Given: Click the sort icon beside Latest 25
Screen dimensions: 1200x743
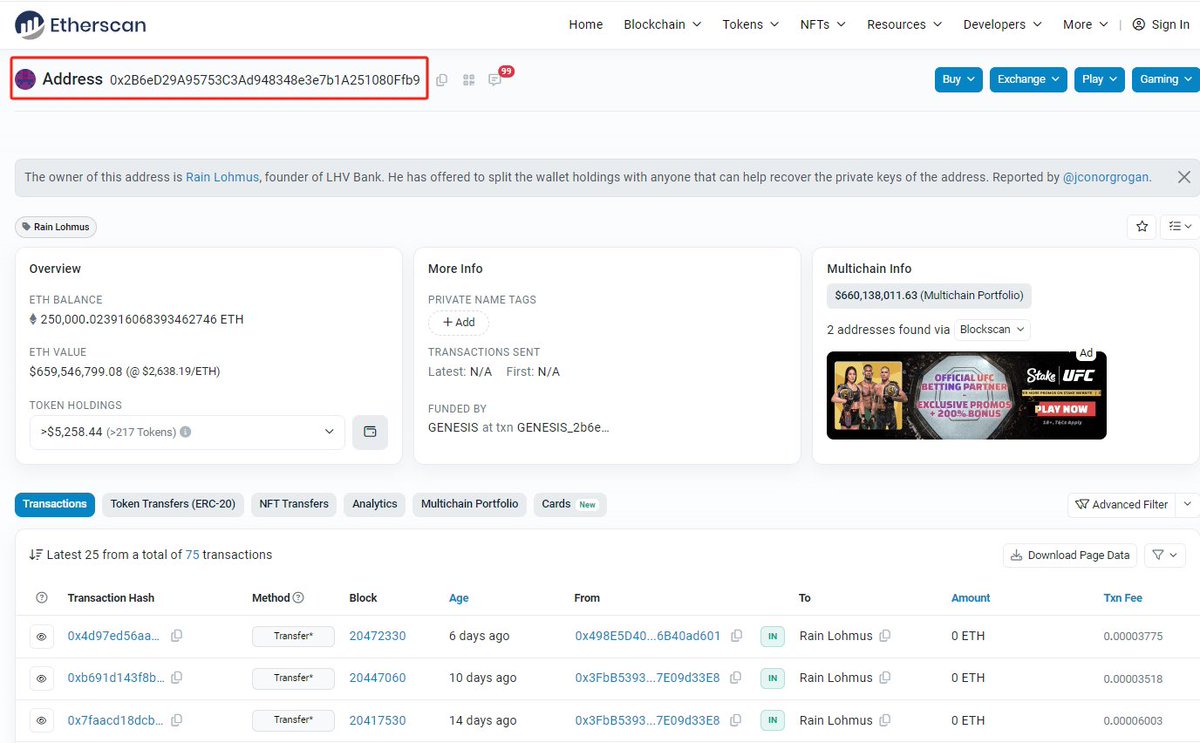Looking at the screenshot, I should click(x=36, y=555).
